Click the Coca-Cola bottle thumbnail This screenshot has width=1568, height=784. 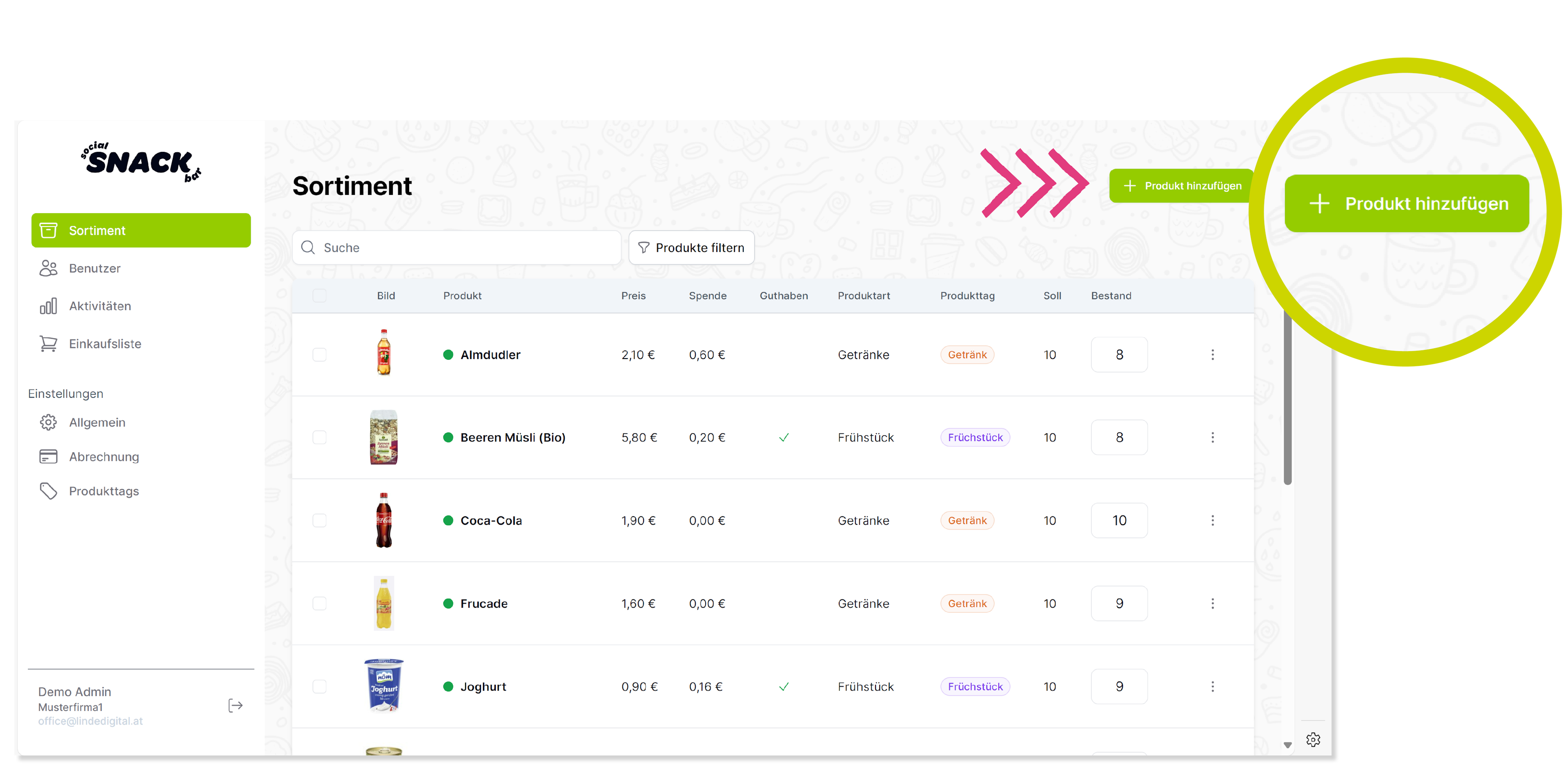coord(383,520)
